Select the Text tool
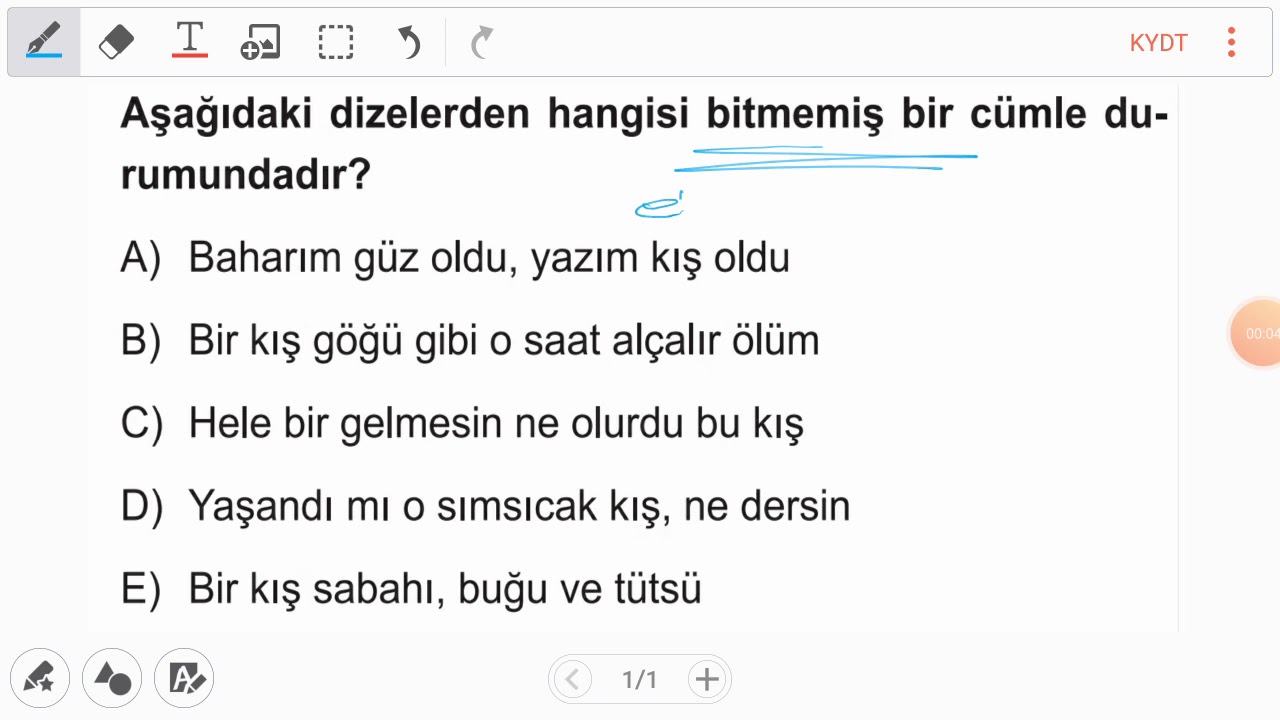 point(189,42)
